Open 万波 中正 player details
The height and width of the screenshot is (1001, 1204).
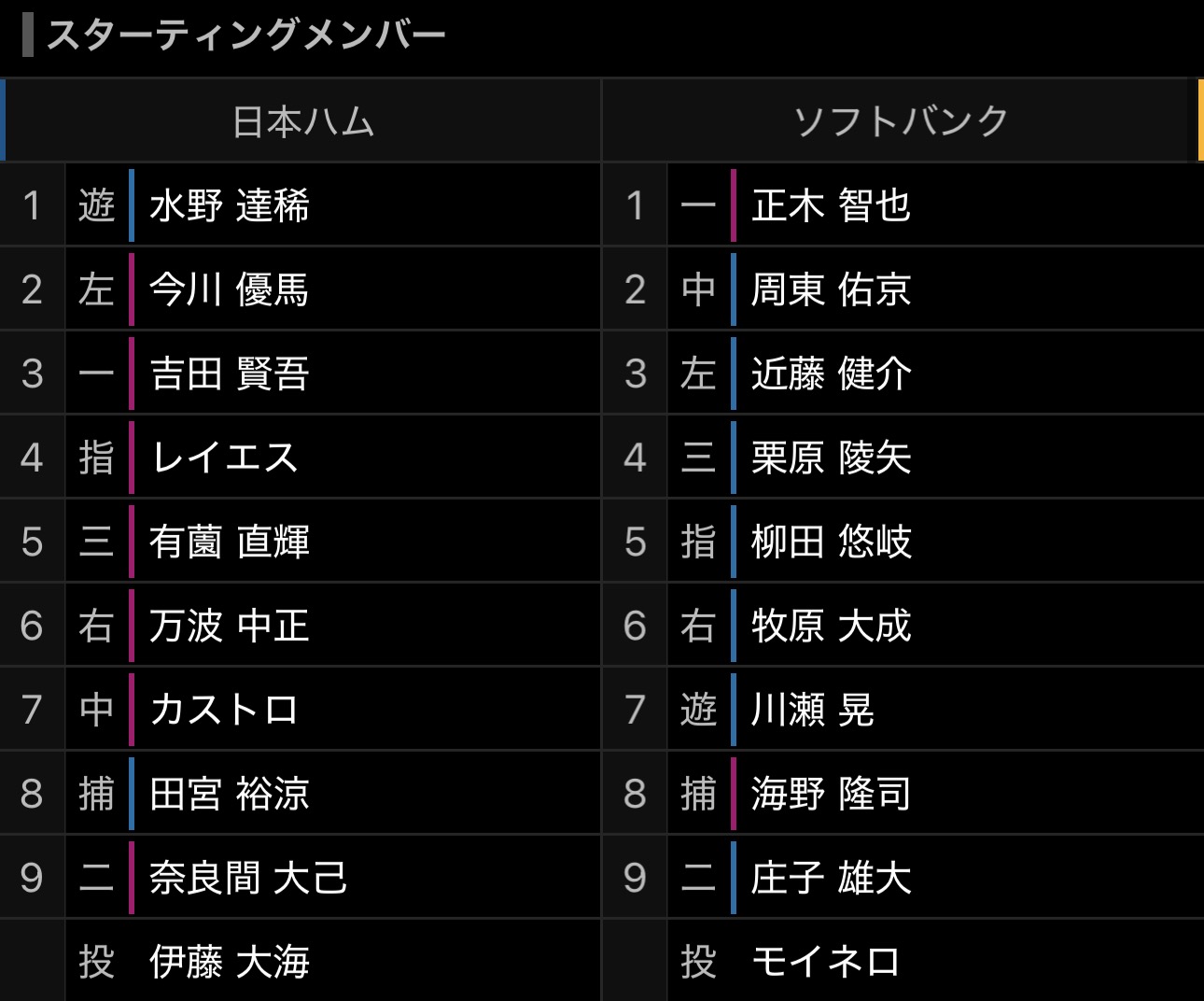click(x=229, y=626)
